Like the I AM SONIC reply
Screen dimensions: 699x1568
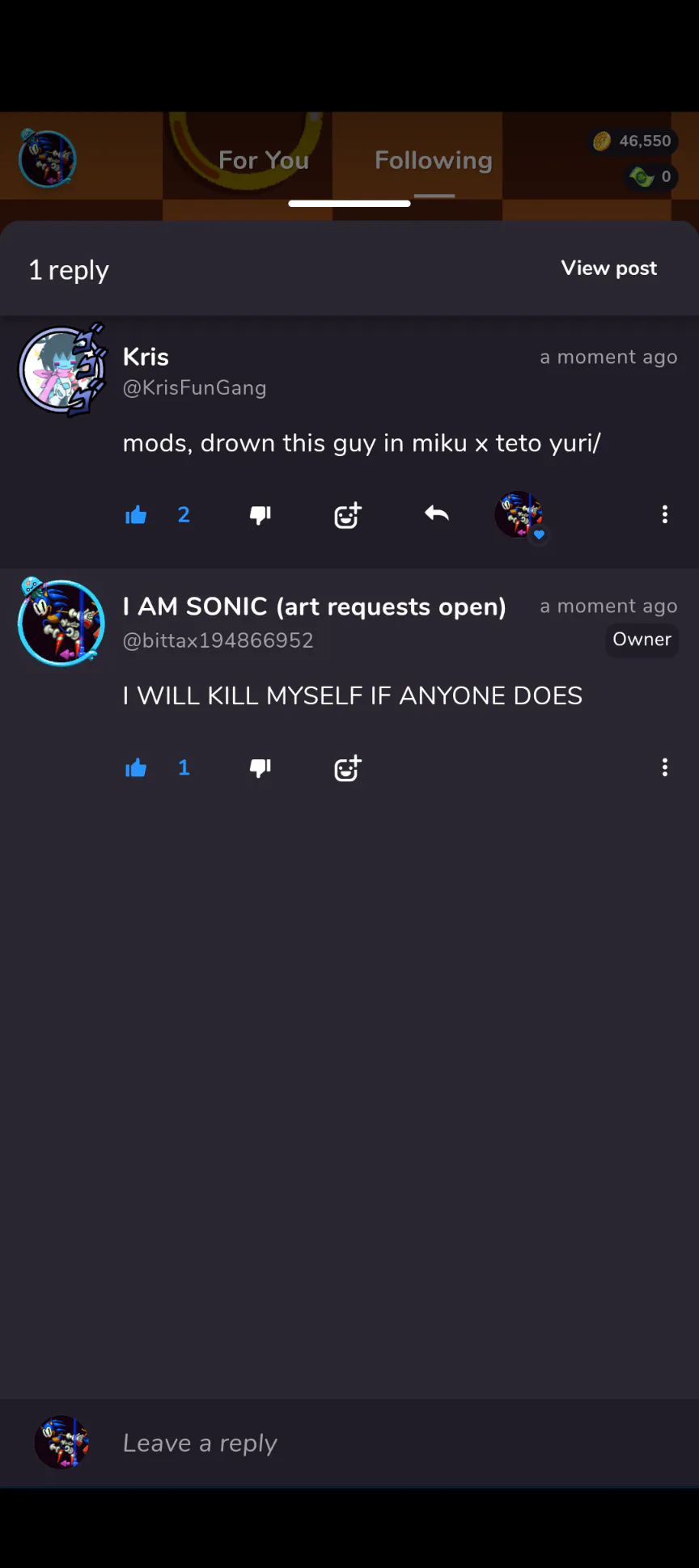pyautogui.click(x=136, y=767)
